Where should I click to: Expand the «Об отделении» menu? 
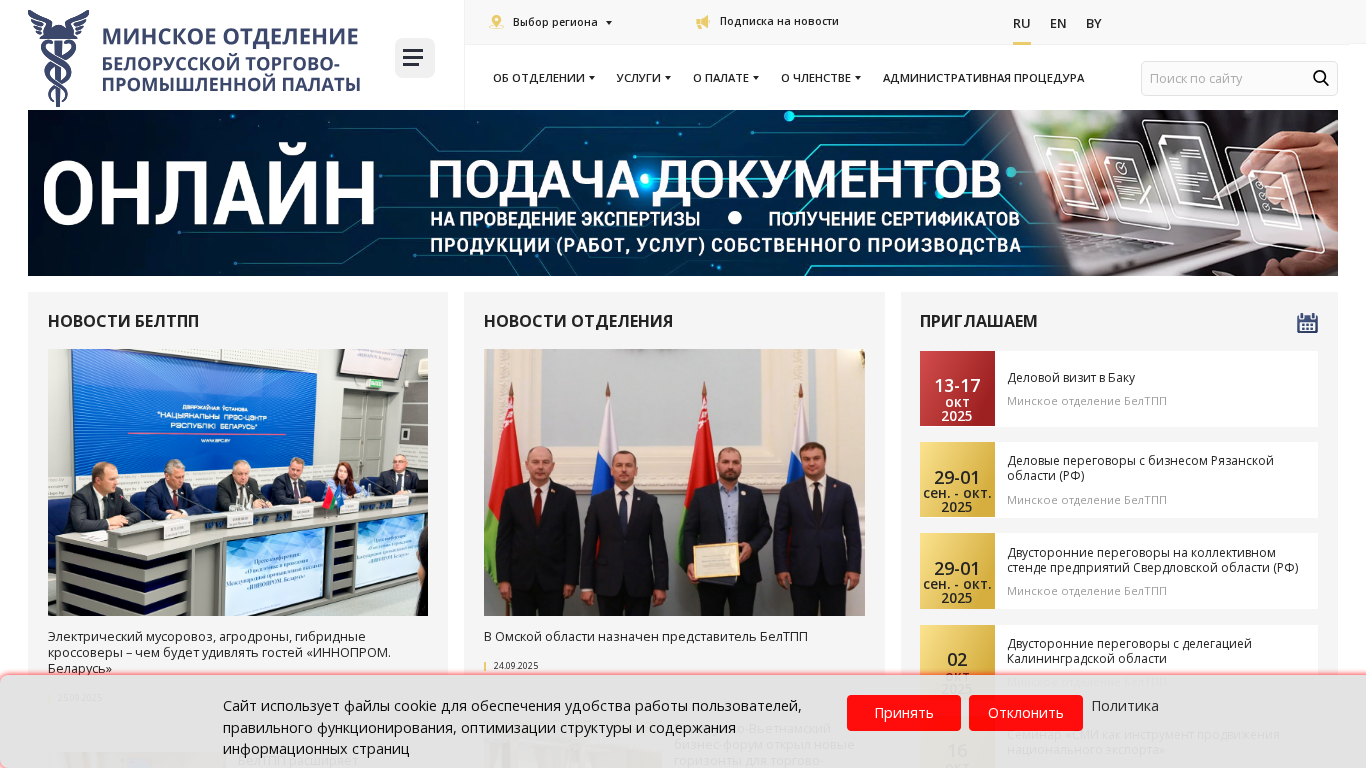tap(544, 78)
